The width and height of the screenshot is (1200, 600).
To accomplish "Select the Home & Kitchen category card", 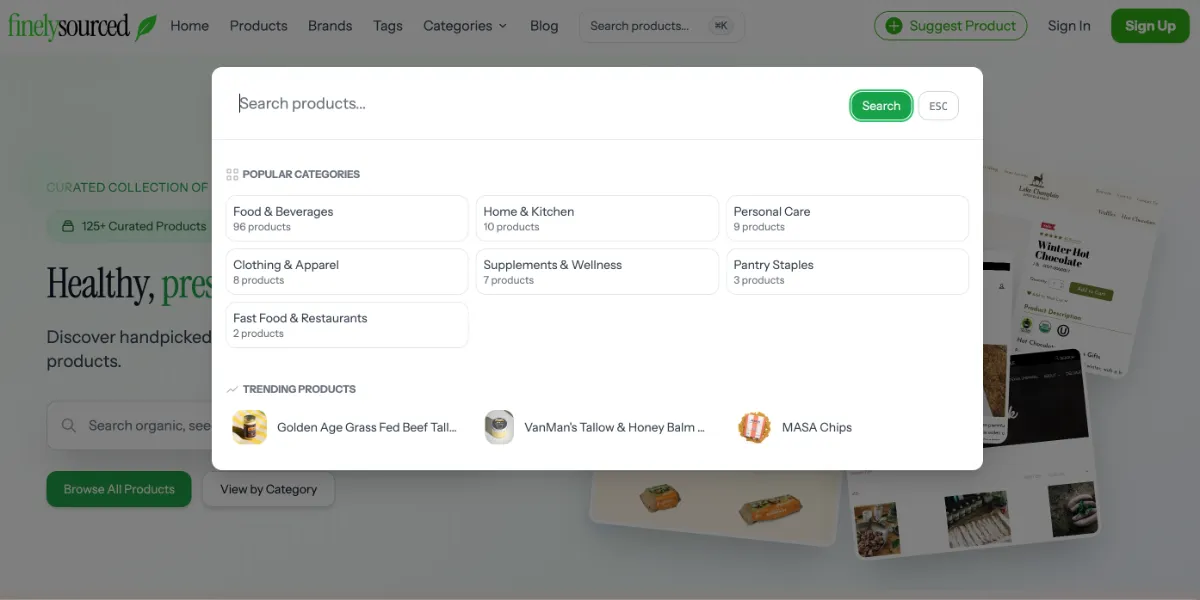I will point(597,218).
